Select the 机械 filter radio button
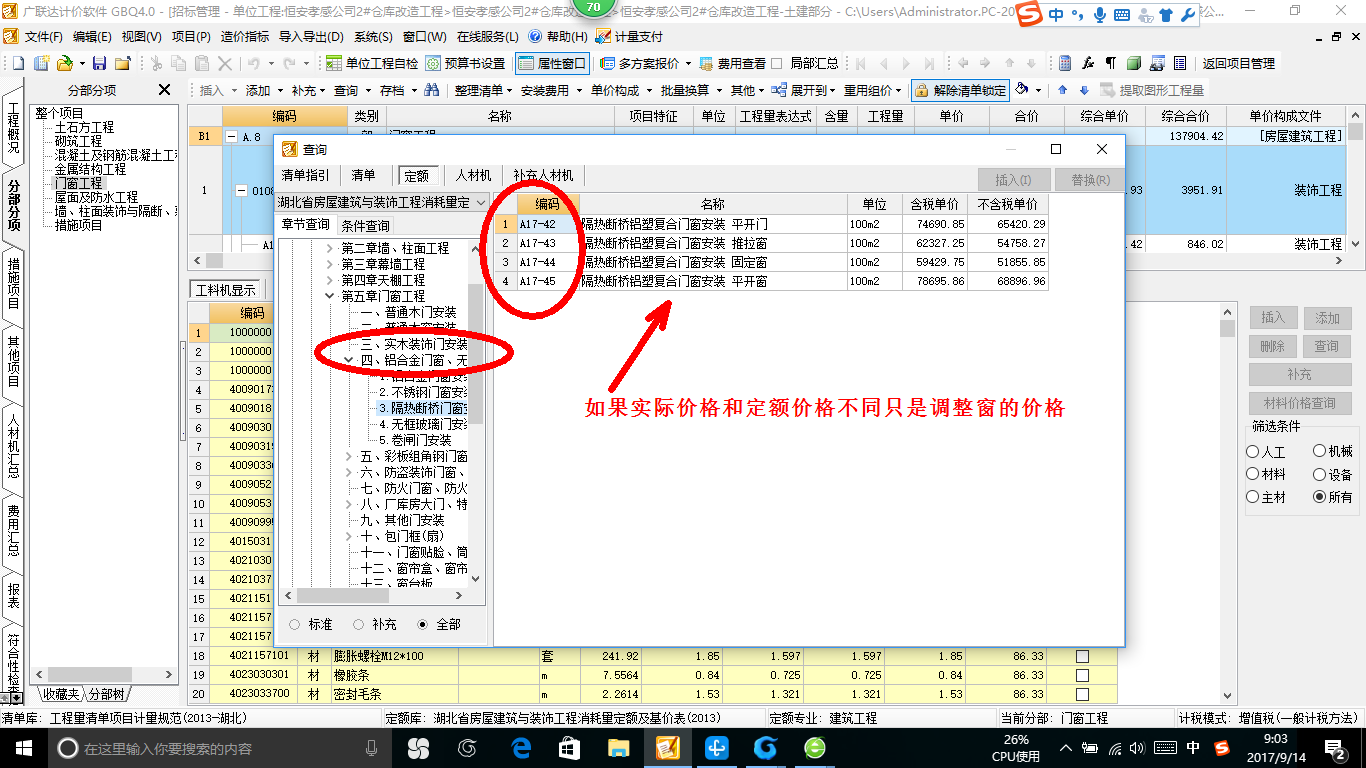Image resolution: width=1366 pixels, height=768 pixels. 1320,452
